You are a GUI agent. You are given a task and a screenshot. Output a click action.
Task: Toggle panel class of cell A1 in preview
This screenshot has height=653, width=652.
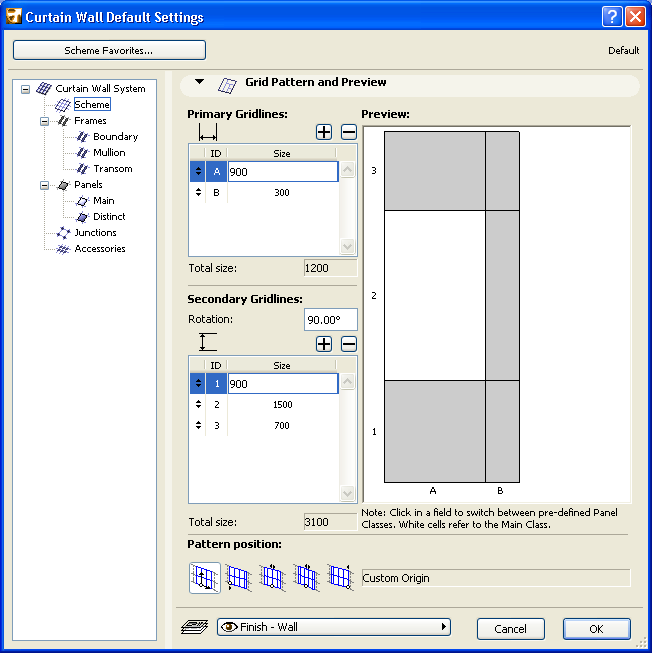(435, 431)
